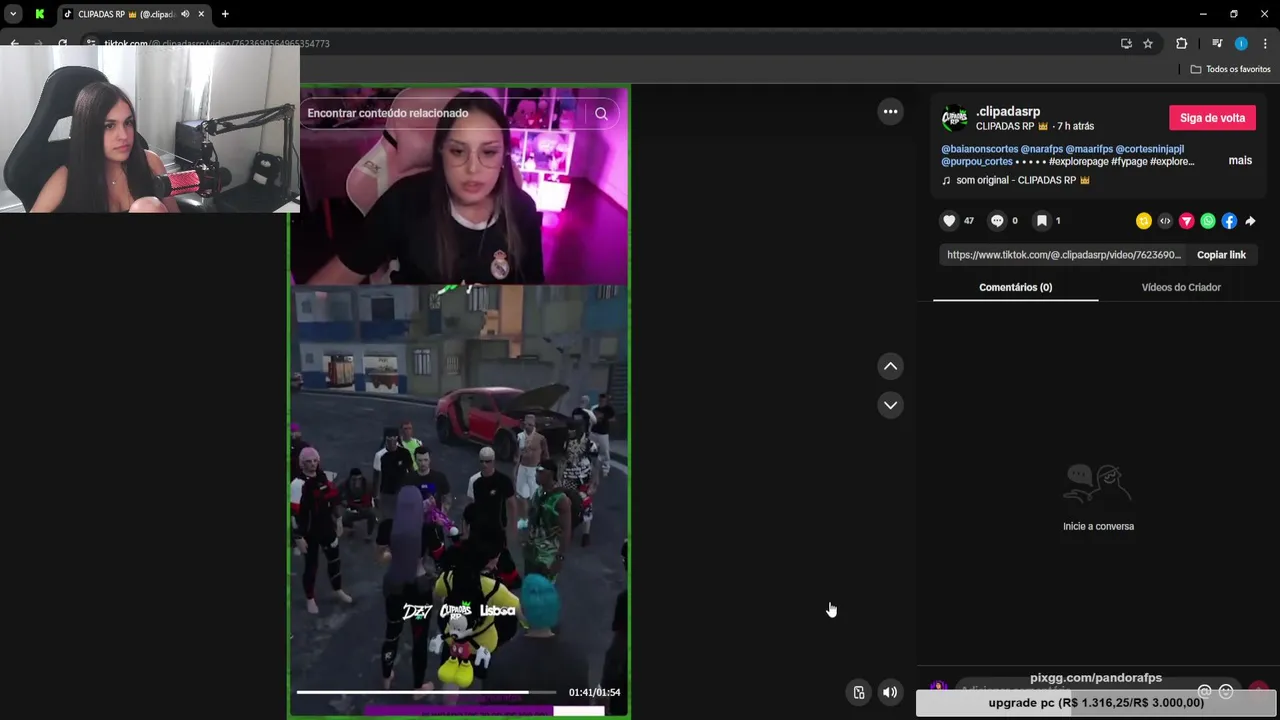The height and width of the screenshot is (720, 1280).
Task: Click the floating player icon beside volume
Action: coord(858,692)
